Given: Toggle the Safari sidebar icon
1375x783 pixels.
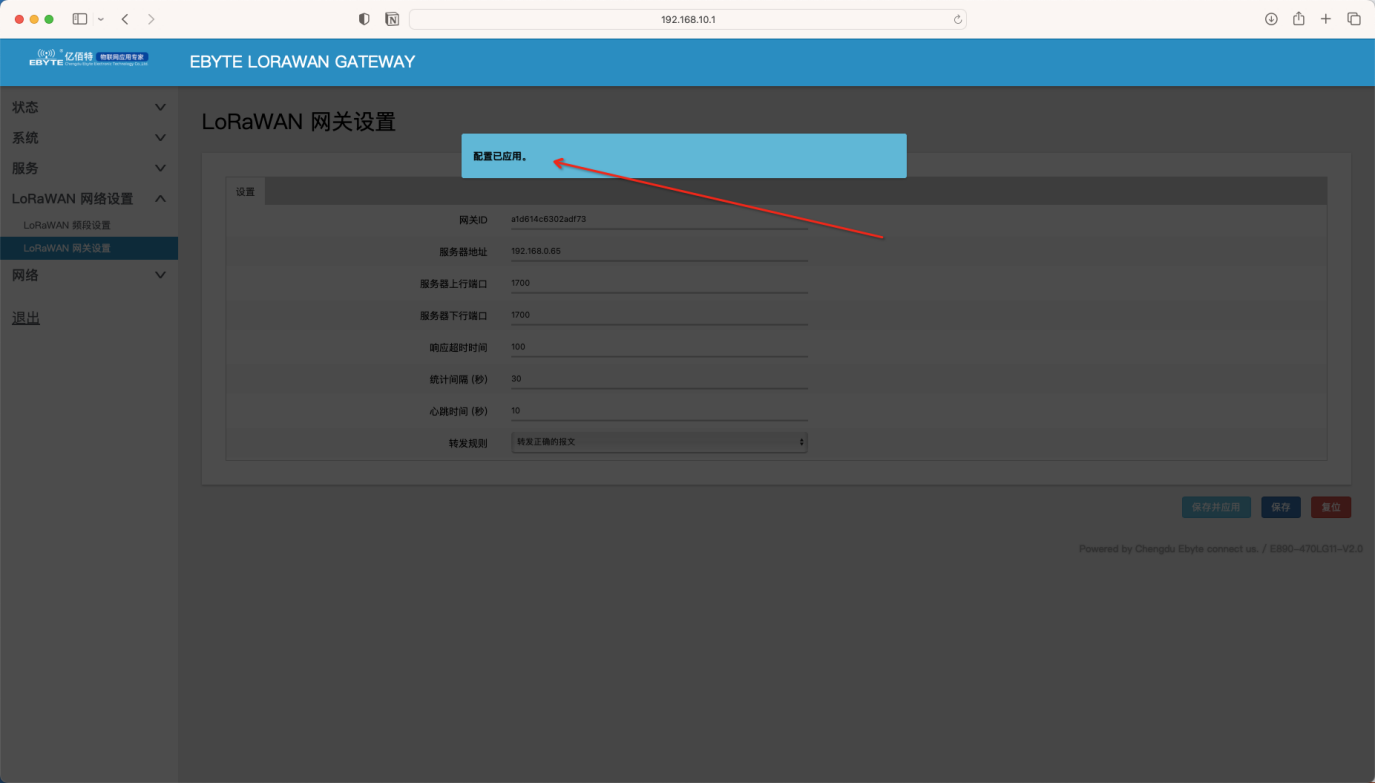Looking at the screenshot, I should 79,18.
